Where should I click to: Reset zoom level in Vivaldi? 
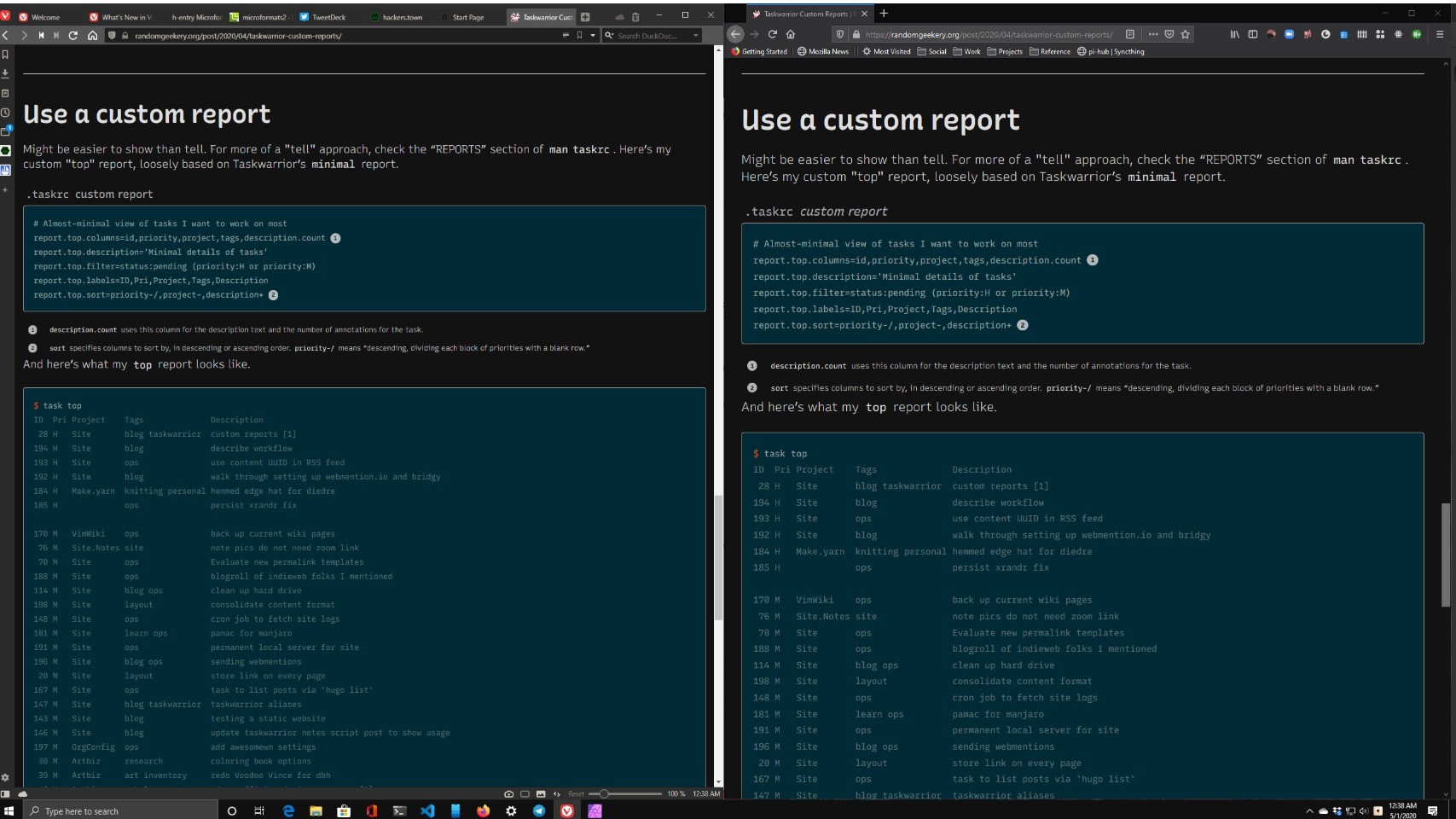[577, 793]
